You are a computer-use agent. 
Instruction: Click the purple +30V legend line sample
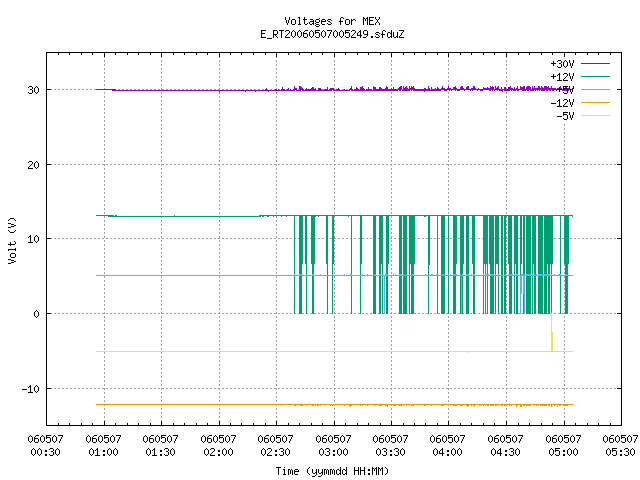pos(595,64)
